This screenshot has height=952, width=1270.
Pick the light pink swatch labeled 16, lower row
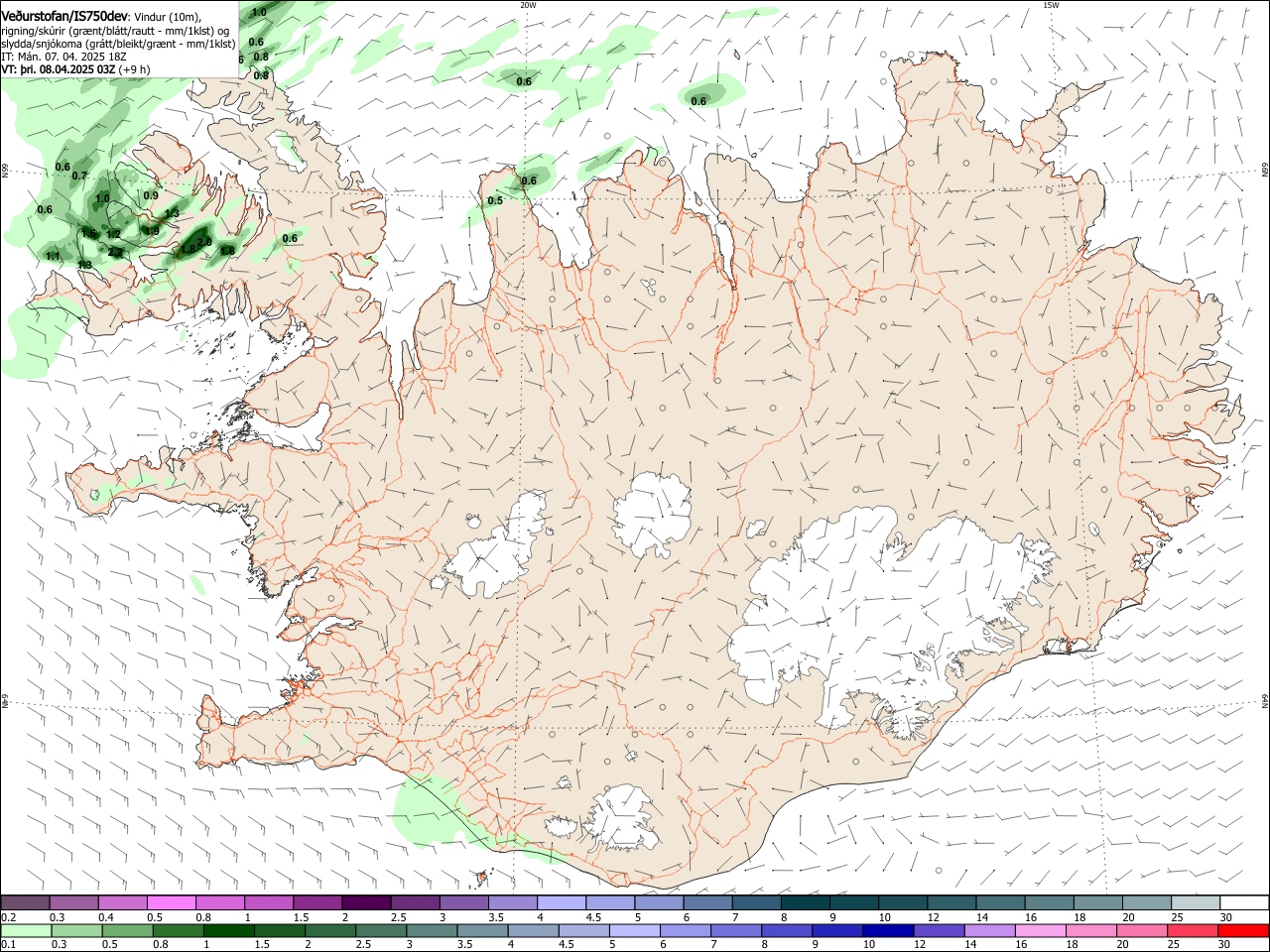pos(1039,930)
